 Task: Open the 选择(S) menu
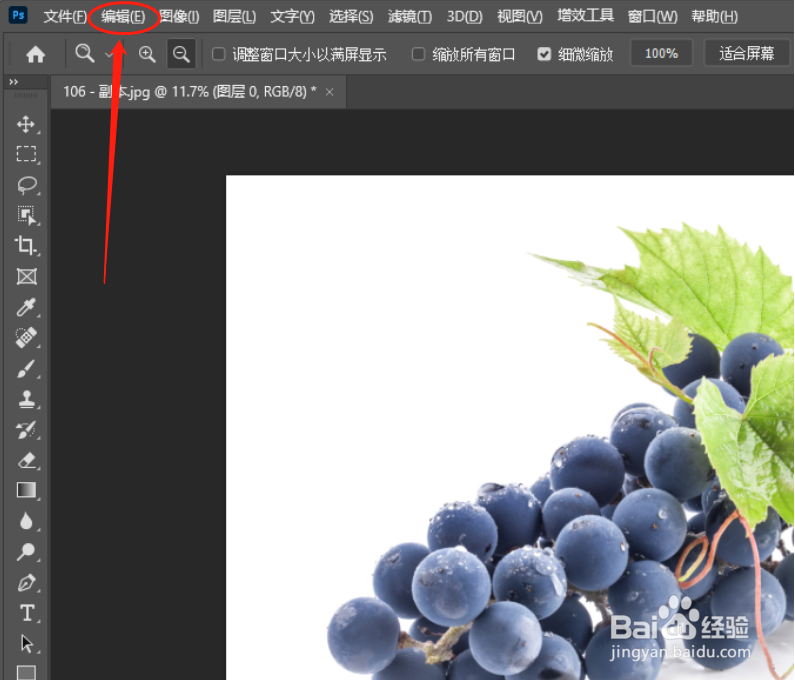pyautogui.click(x=351, y=17)
